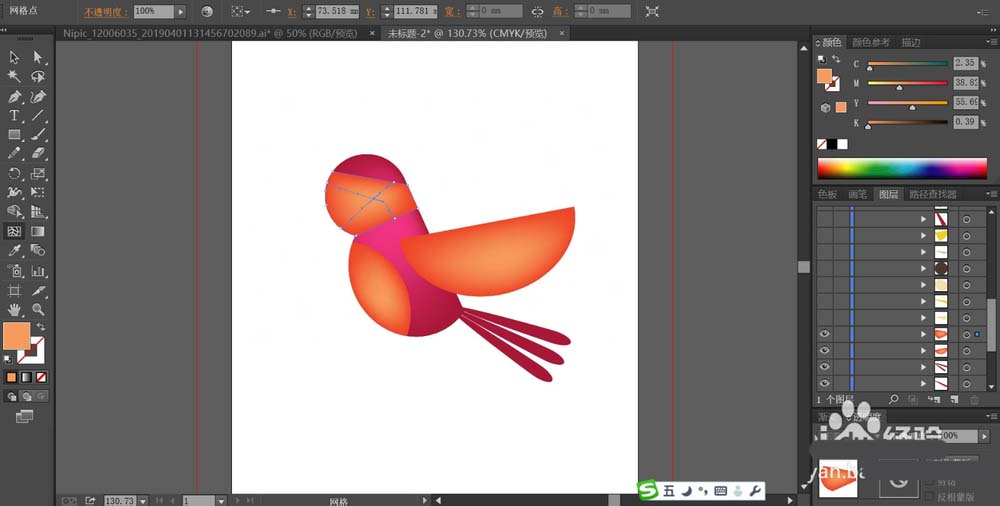Switch to the 未标题-2 document tab
Screen dimensions: 1000x506
467,33
